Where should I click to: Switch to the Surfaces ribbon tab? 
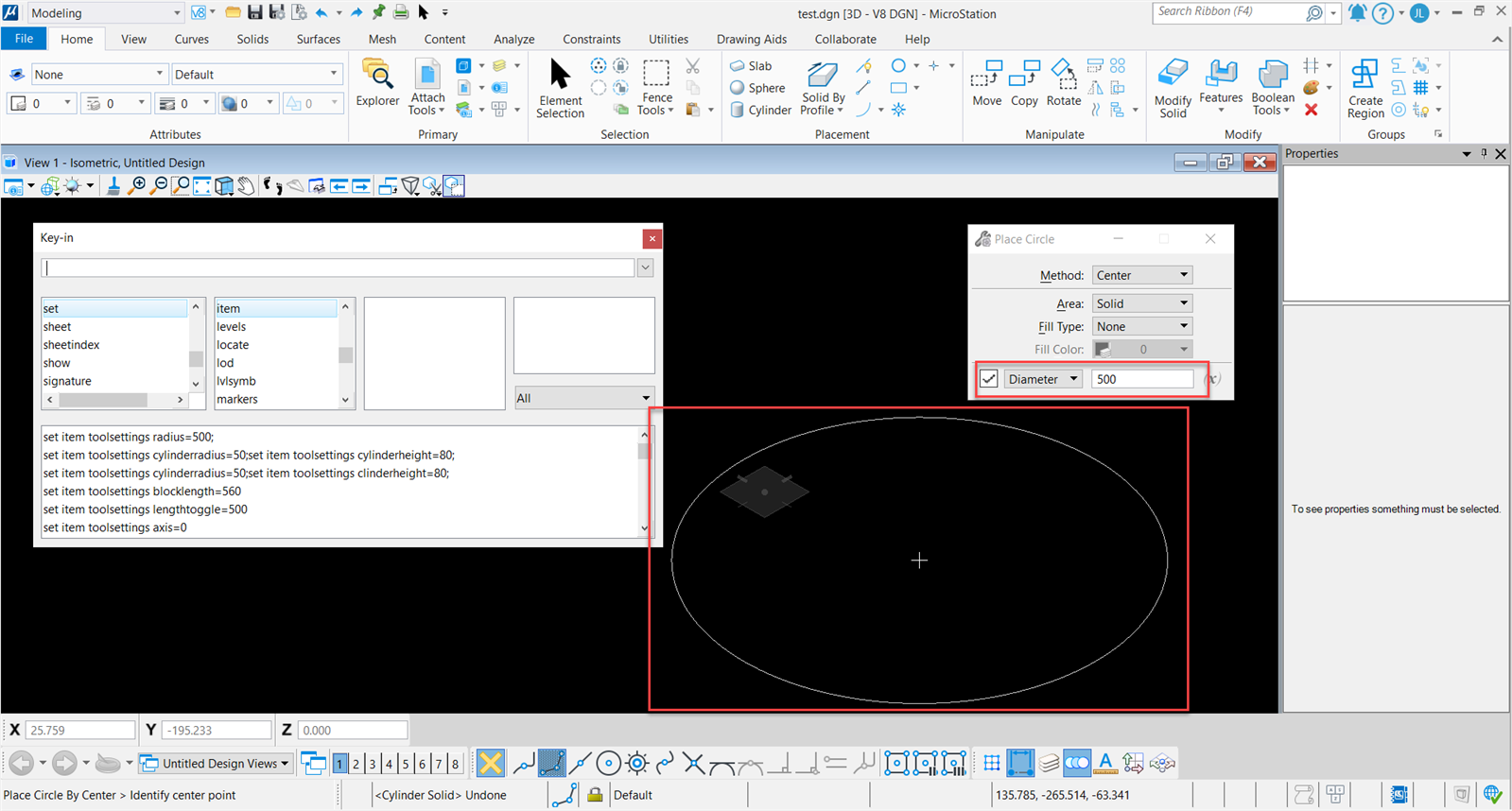point(319,39)
